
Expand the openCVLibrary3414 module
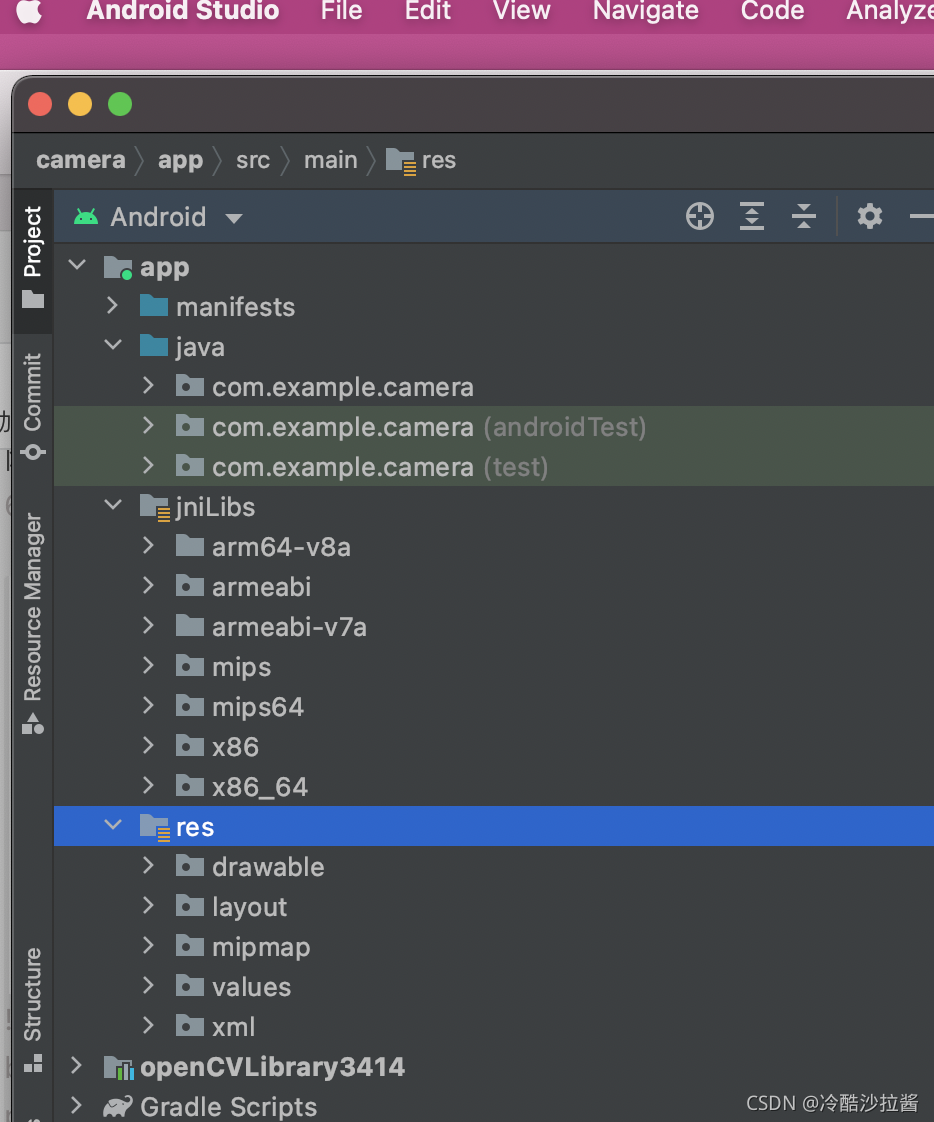tap(77, 1065)
